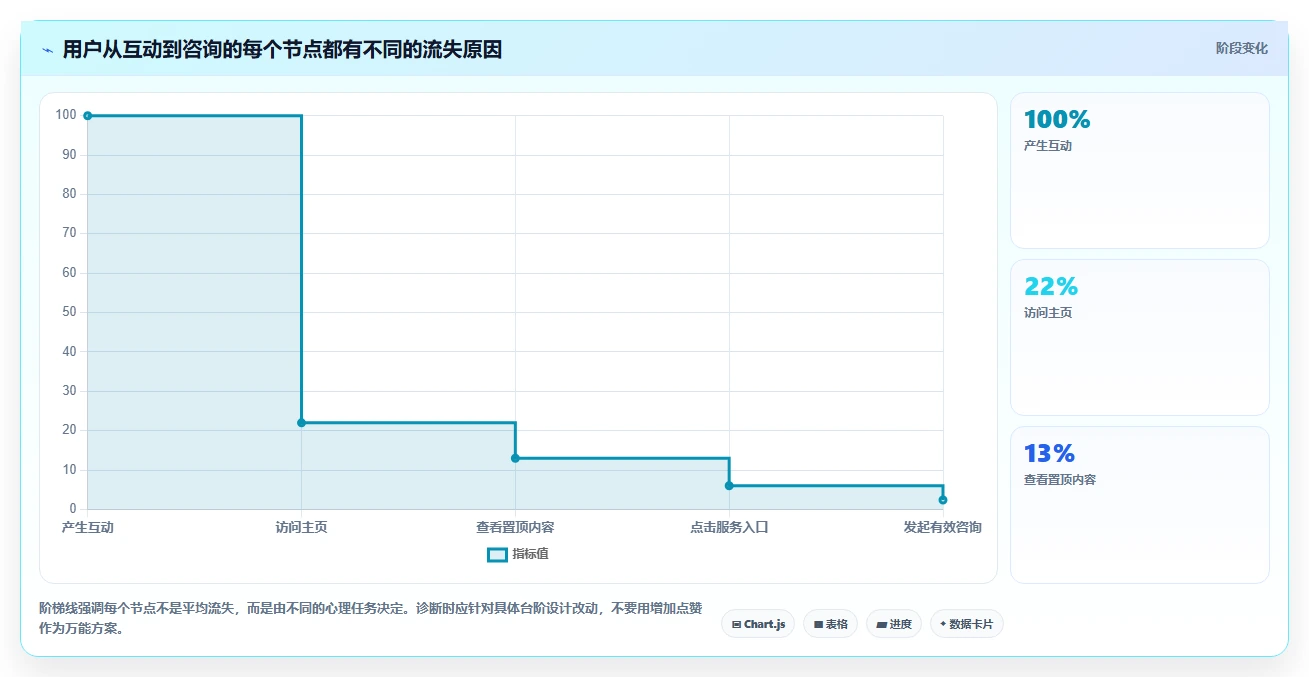This screenshot has width=1309, height=677.
Task: Click the x-axis label 访问主页
Action: coord(301,528)
